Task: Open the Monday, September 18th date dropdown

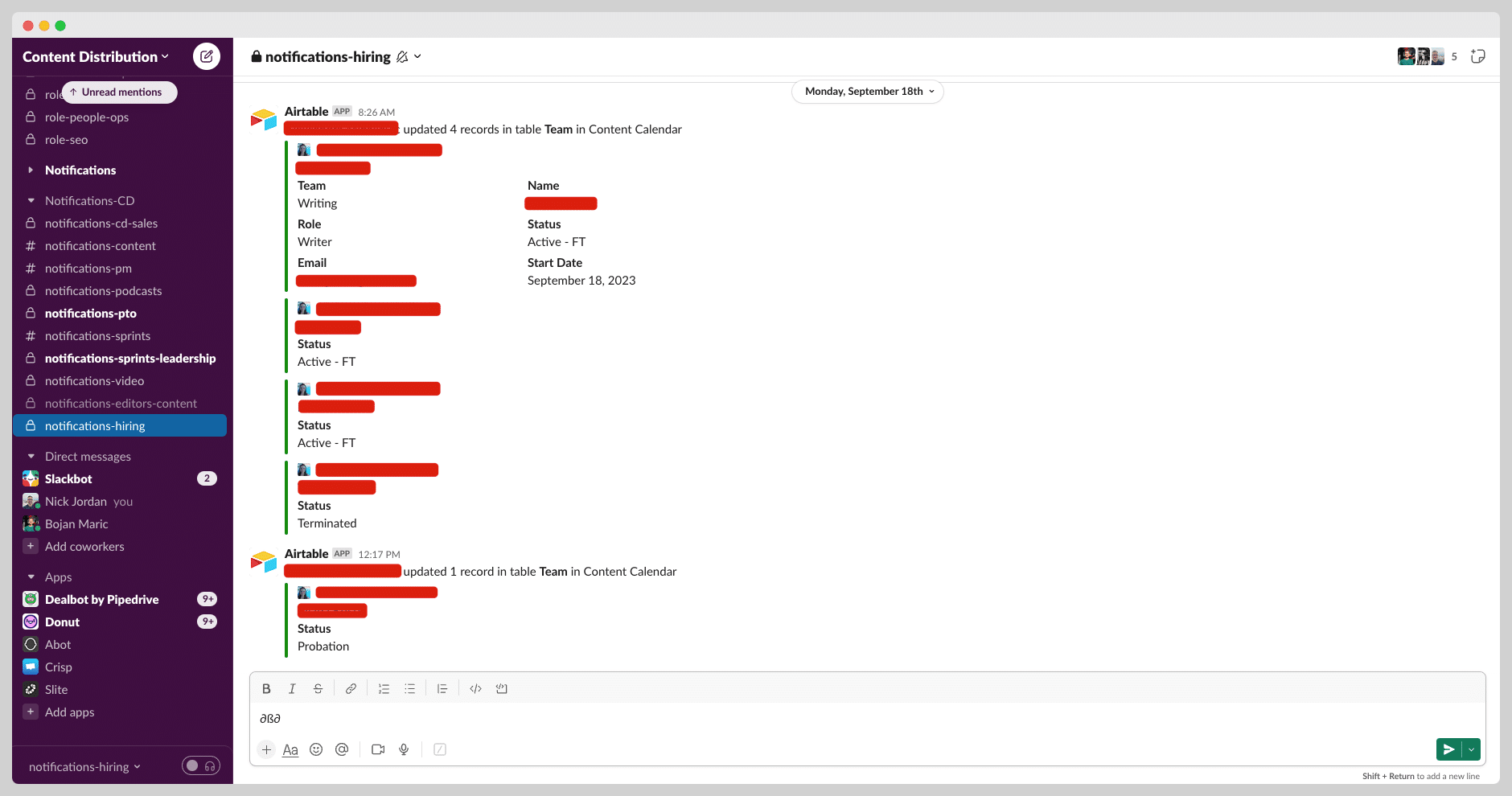Action: pyautogui.click(x=869, y=92)
